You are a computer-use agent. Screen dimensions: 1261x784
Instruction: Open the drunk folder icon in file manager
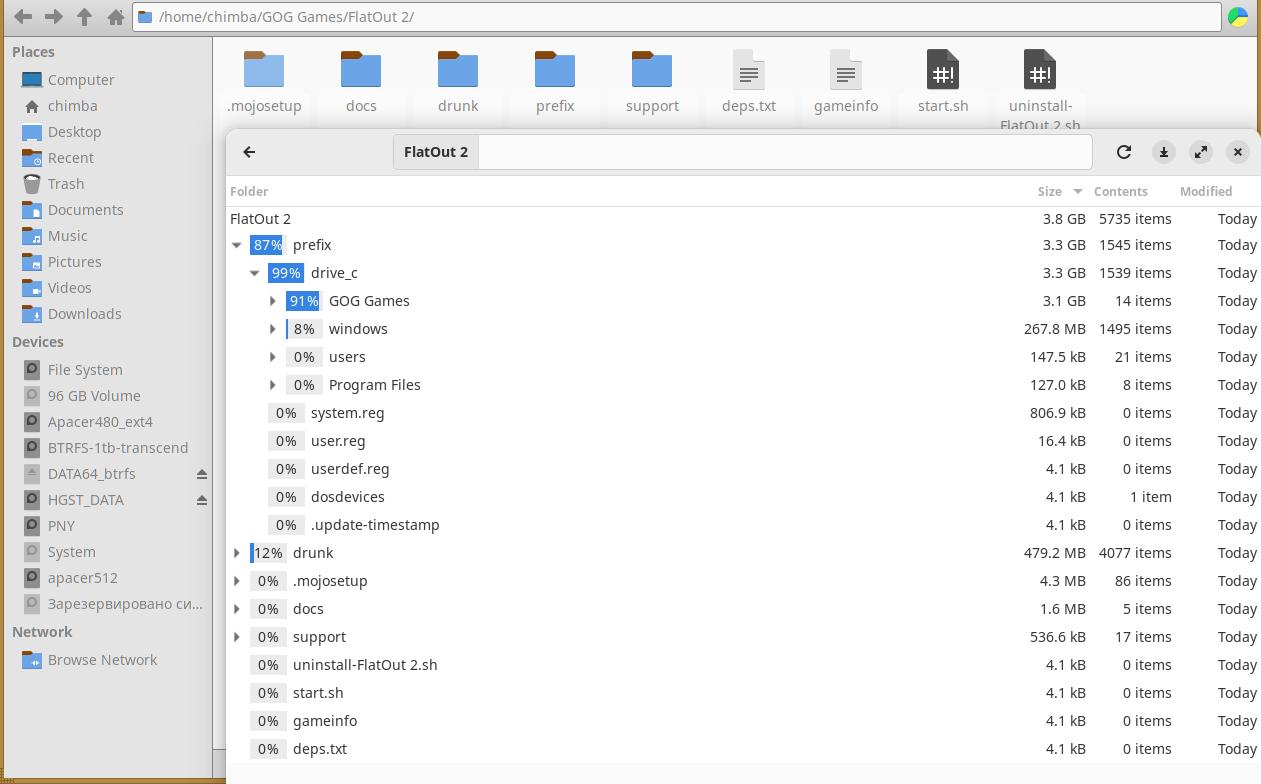point(458,70)
